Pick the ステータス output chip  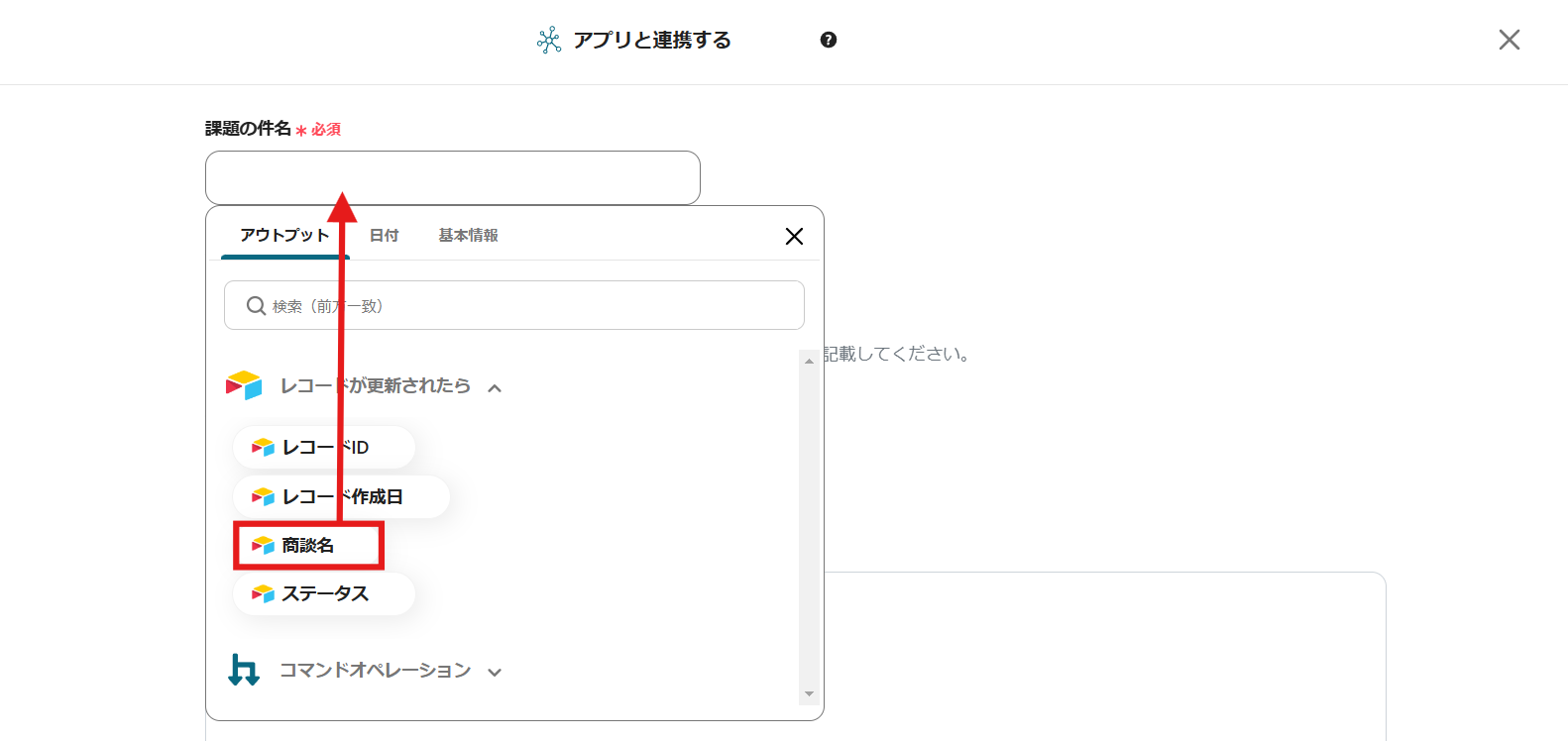(324, 594)
